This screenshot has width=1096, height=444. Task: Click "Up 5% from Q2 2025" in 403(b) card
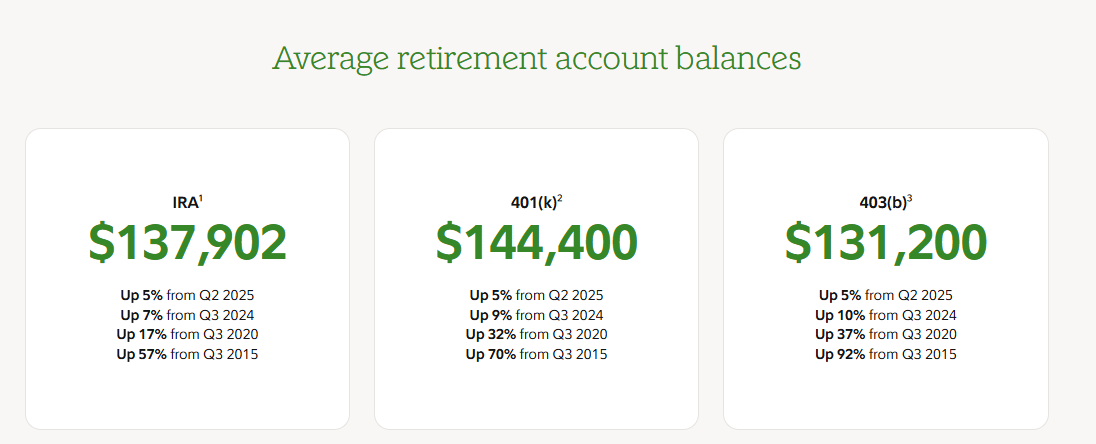coord(885,295)
